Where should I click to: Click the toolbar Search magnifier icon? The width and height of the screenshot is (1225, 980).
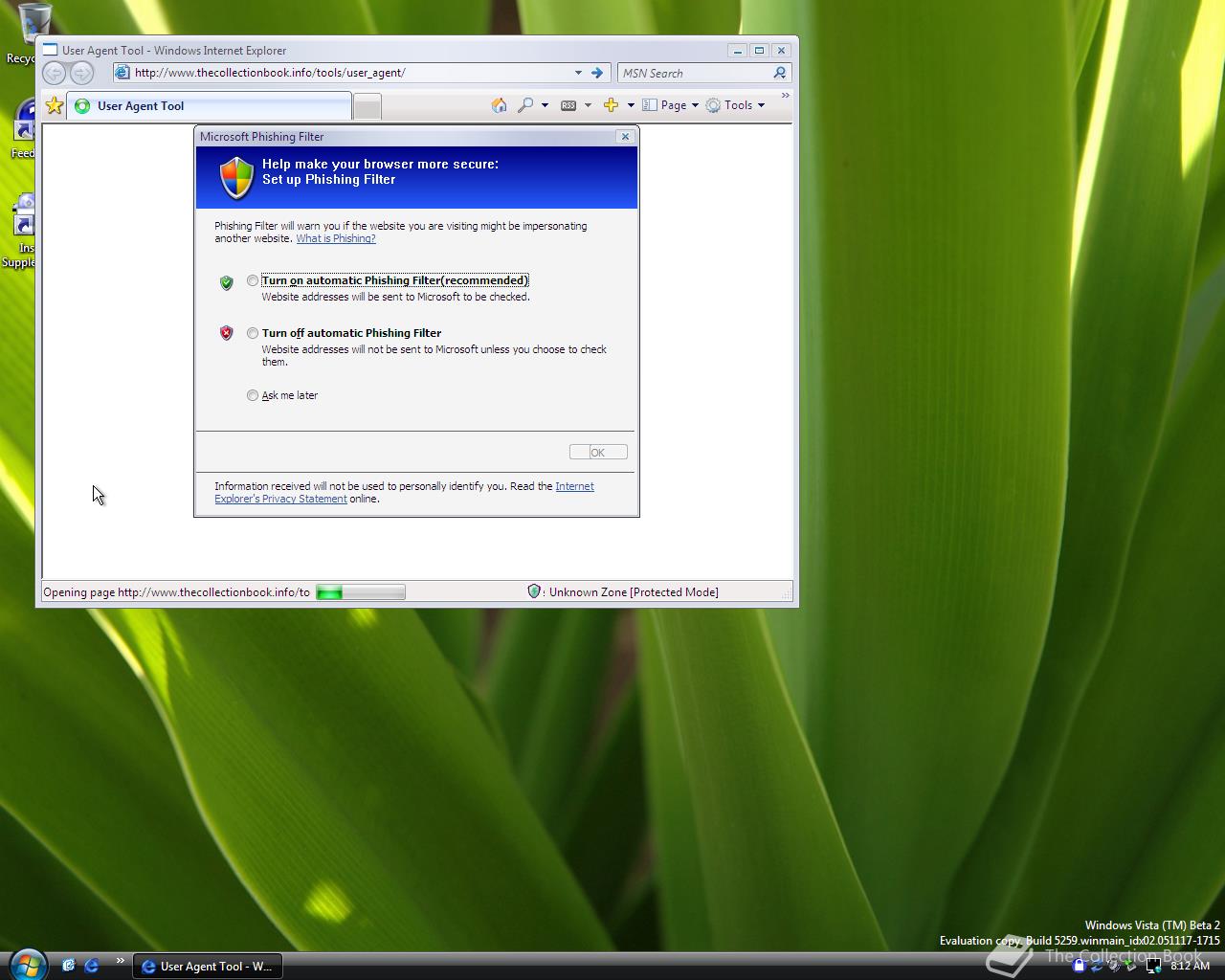525,105
